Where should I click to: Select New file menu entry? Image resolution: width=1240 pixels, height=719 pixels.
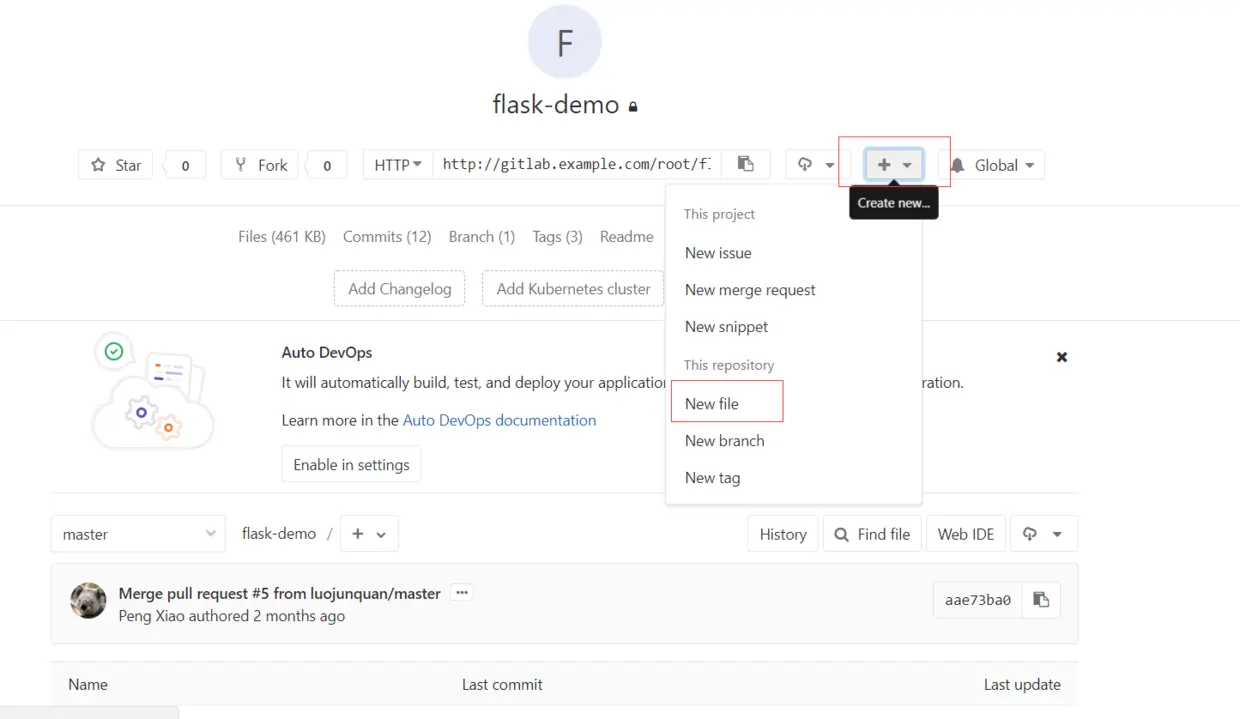[712, 404]
